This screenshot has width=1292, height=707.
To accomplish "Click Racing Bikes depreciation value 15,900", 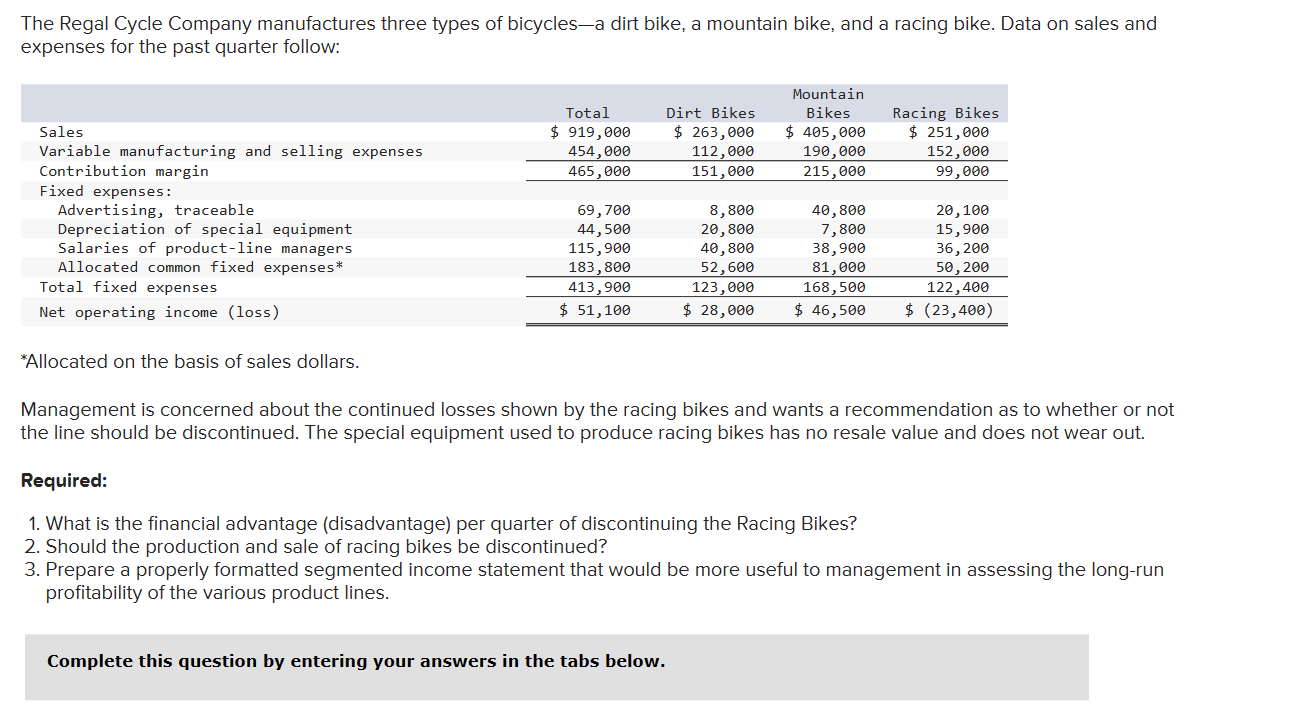I will [963, 229].
